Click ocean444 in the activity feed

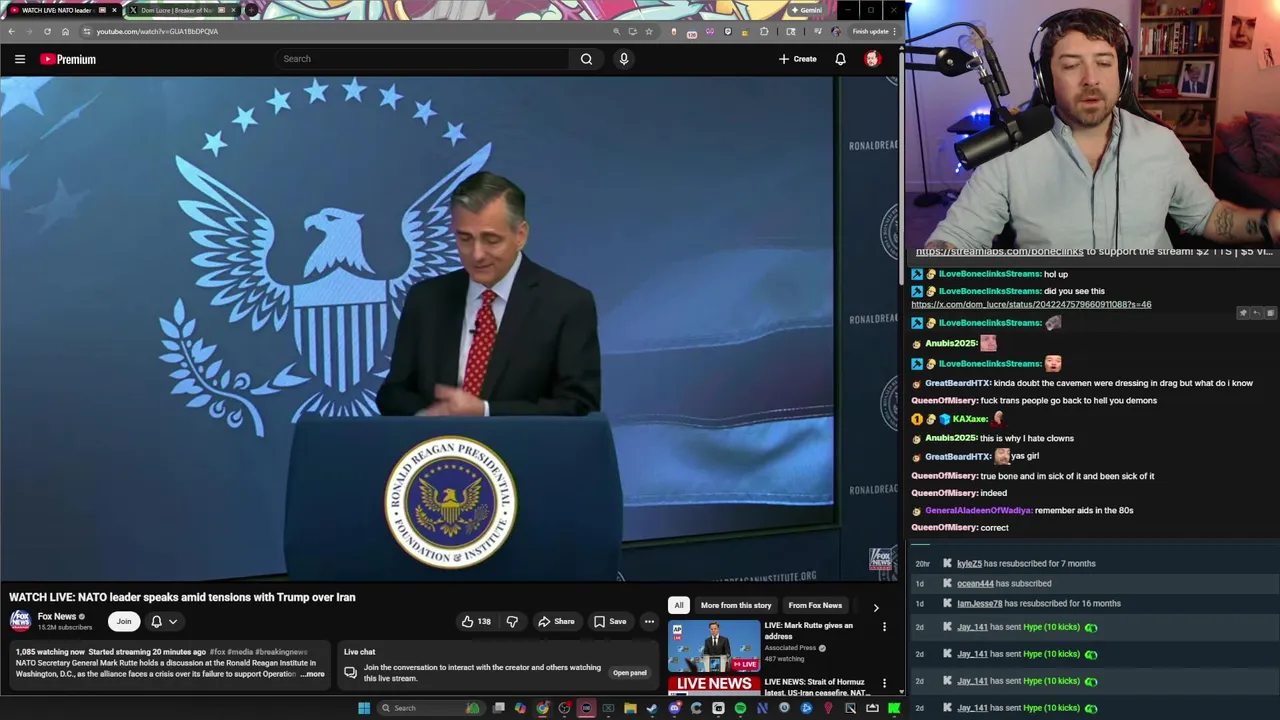[975, 584]
